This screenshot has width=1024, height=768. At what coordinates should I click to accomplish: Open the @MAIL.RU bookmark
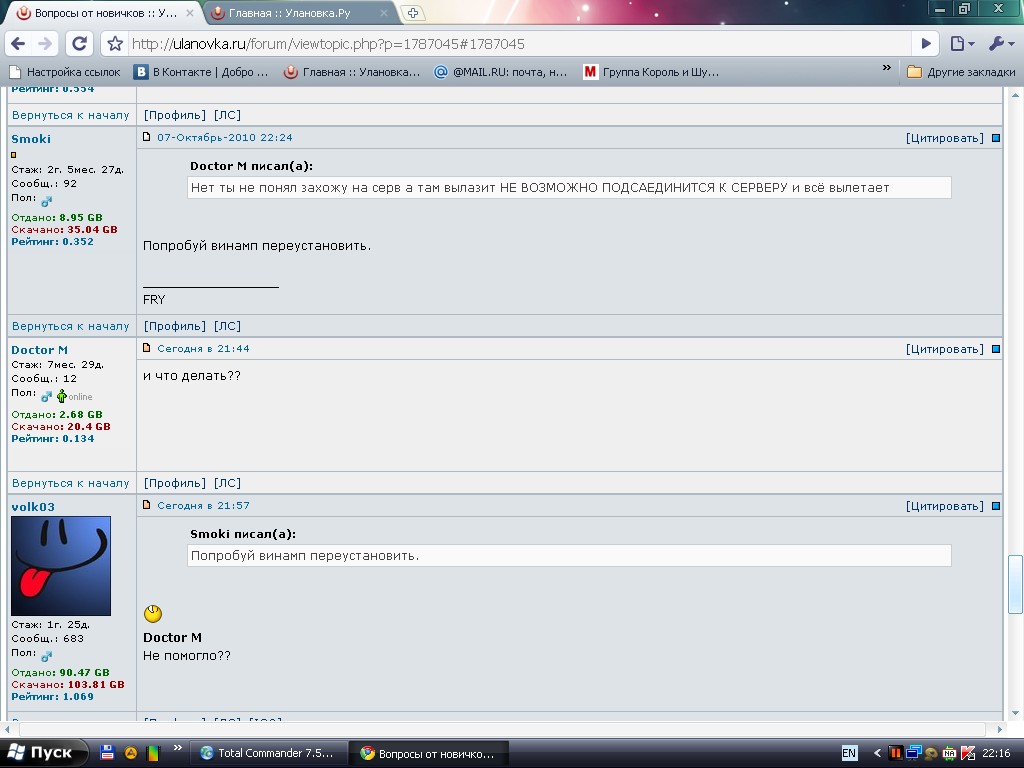[501, 72]
